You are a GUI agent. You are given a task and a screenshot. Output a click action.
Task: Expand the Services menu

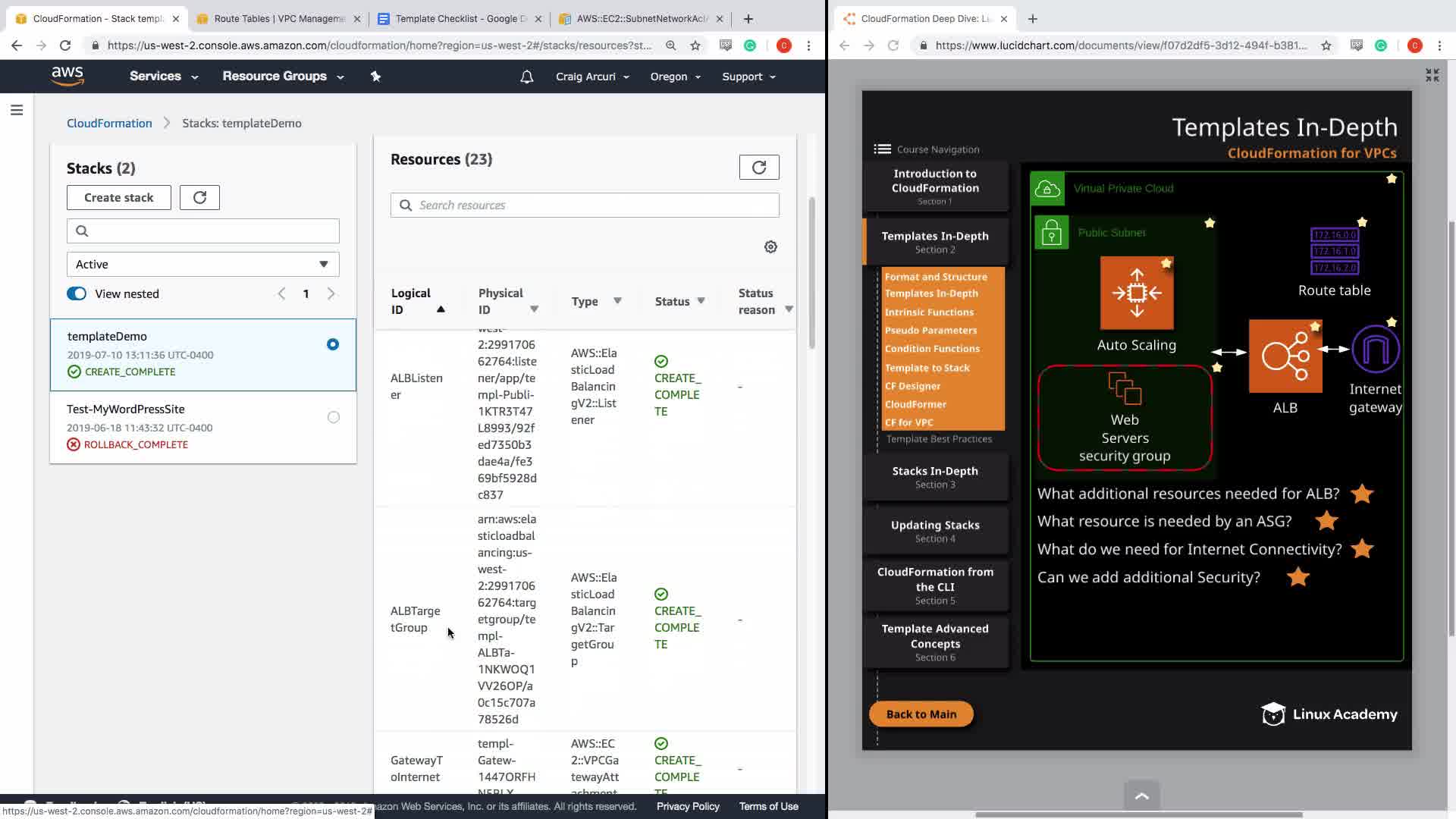point(163,77)
